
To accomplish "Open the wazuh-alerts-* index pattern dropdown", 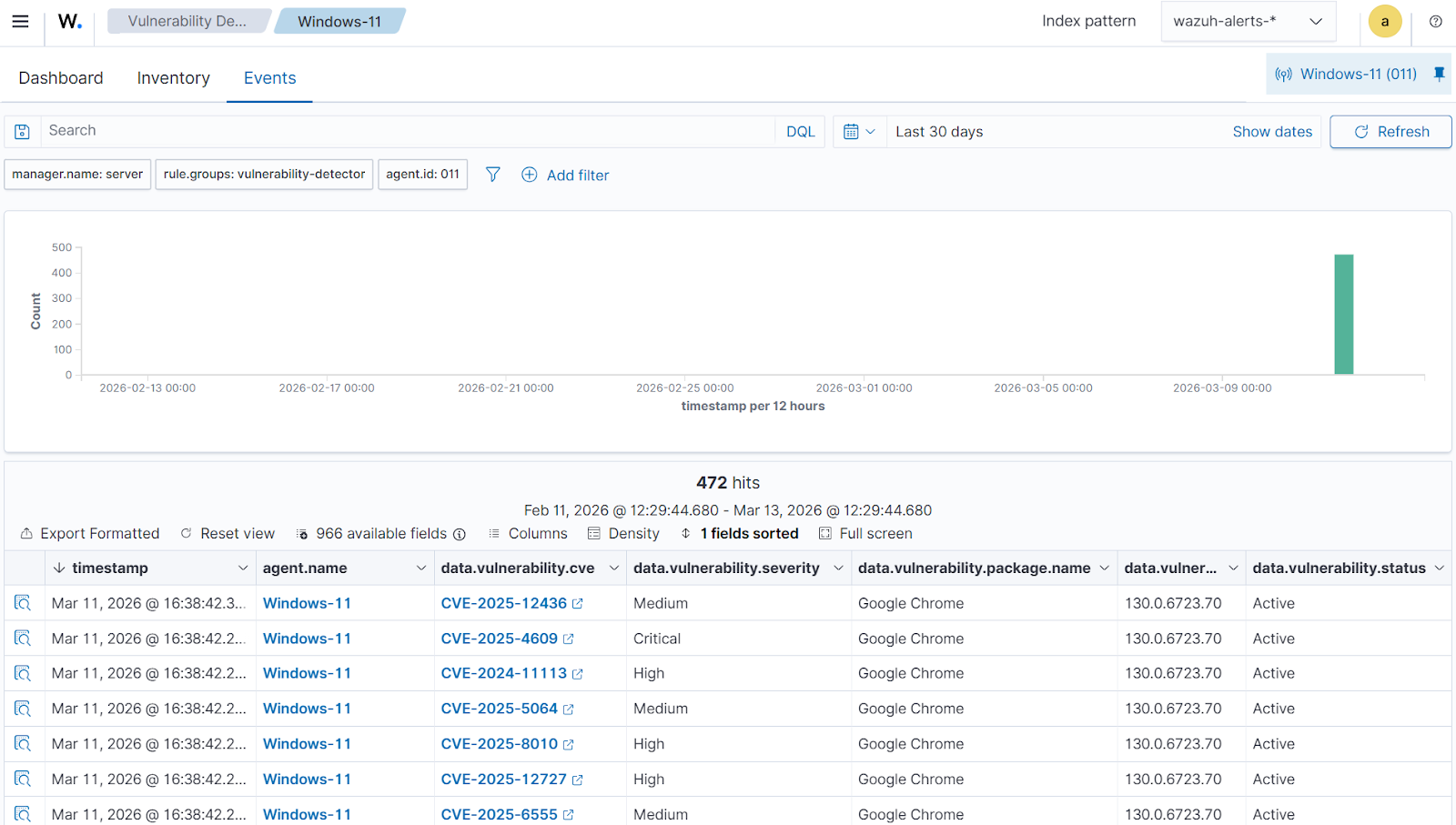I will [1248, 21].
